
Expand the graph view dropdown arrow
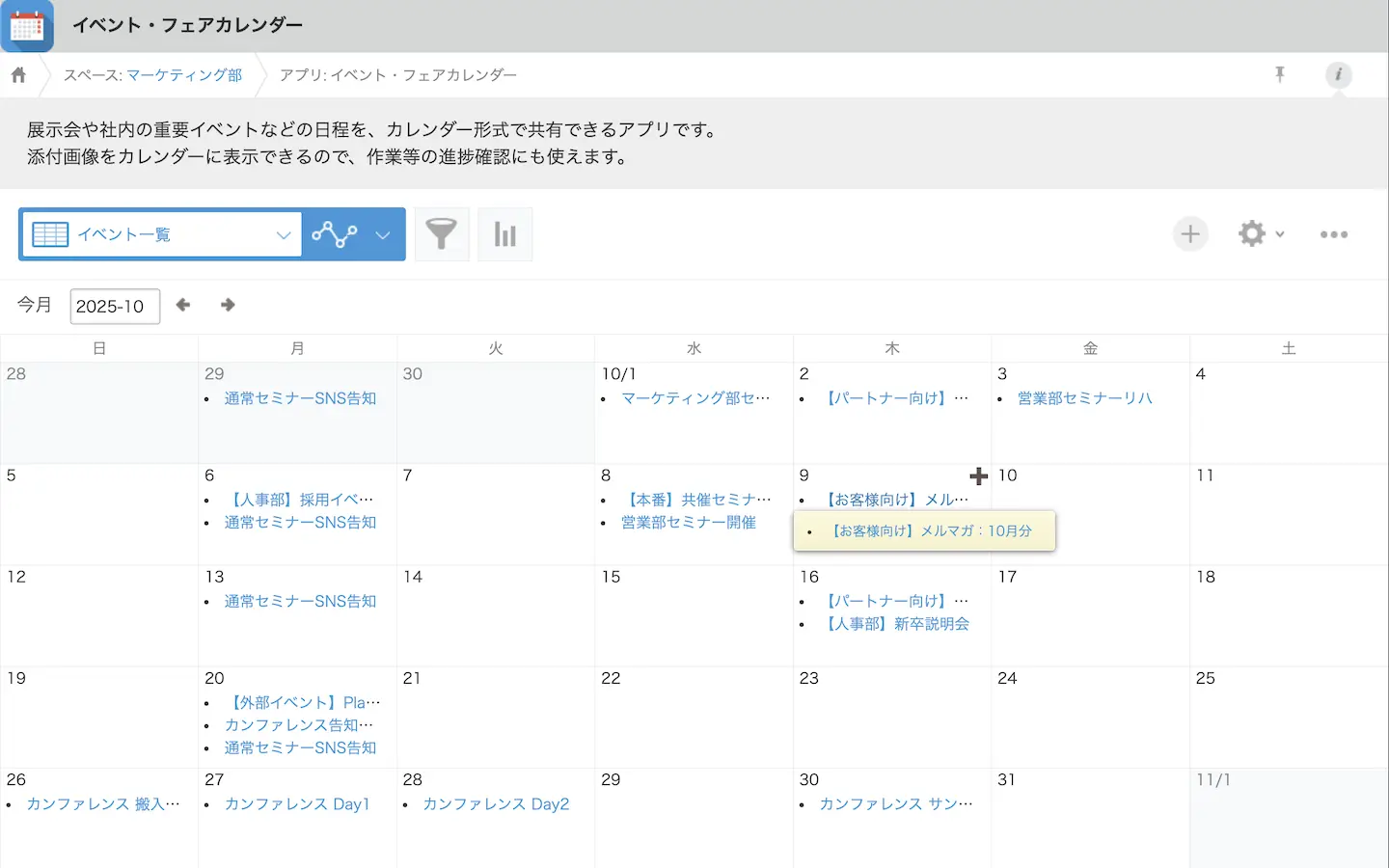click(x=383, y=235)
